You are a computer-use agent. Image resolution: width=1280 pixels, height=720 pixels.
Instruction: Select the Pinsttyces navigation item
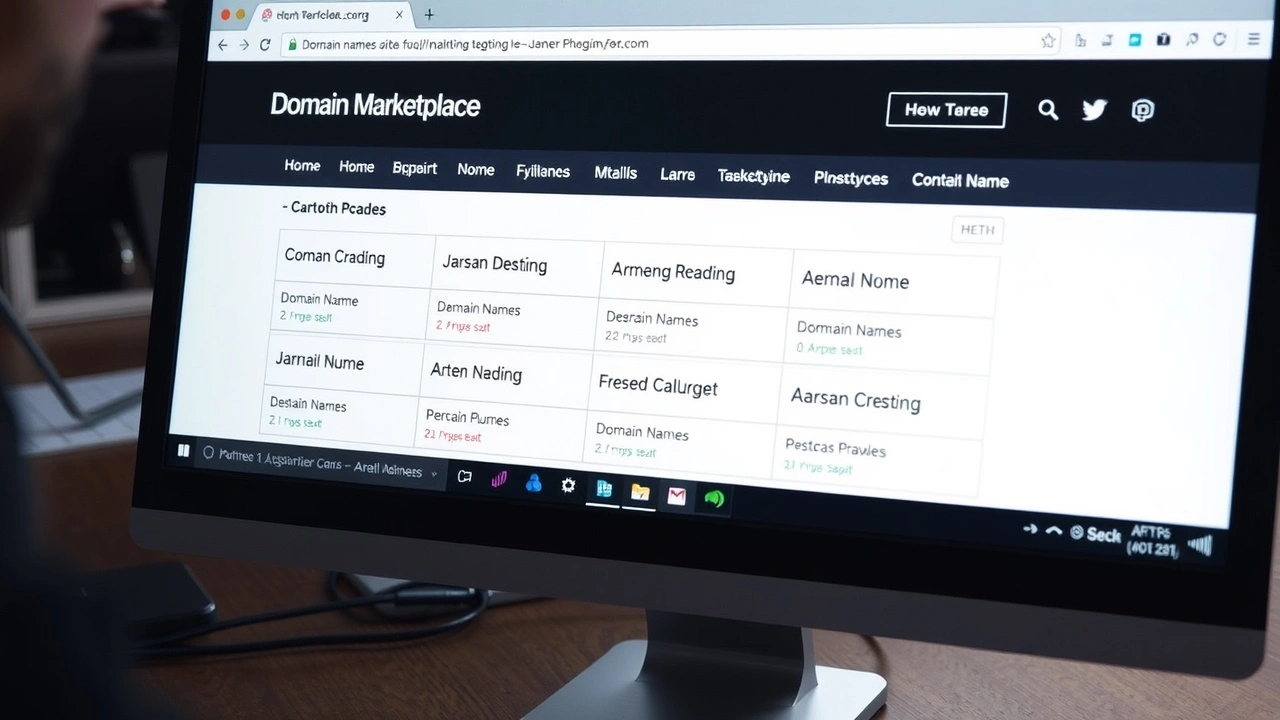(851, 179)
